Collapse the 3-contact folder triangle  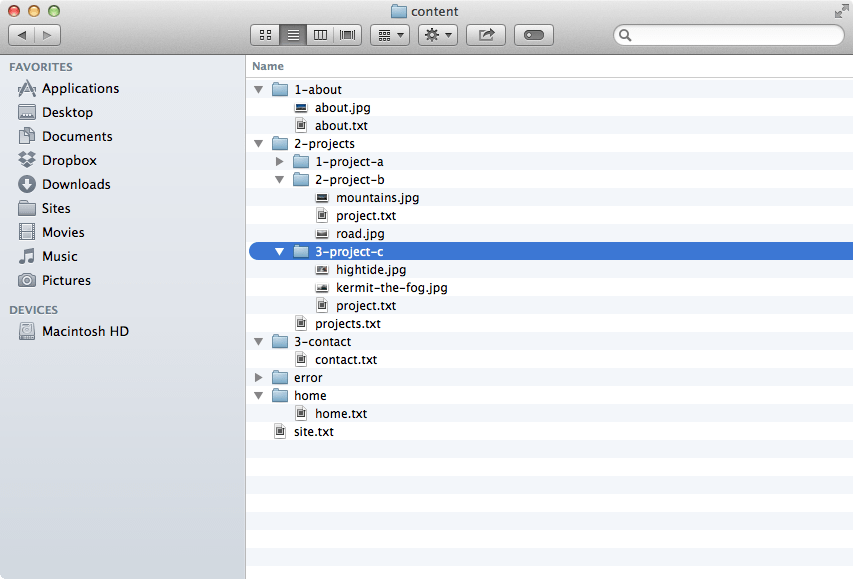[258, 342]
